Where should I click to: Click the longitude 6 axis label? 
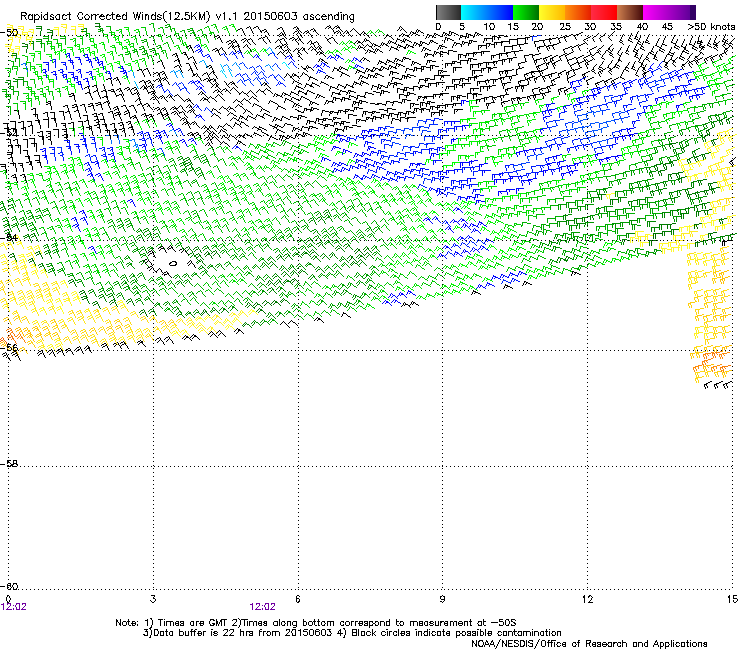(x=298, y=599)
